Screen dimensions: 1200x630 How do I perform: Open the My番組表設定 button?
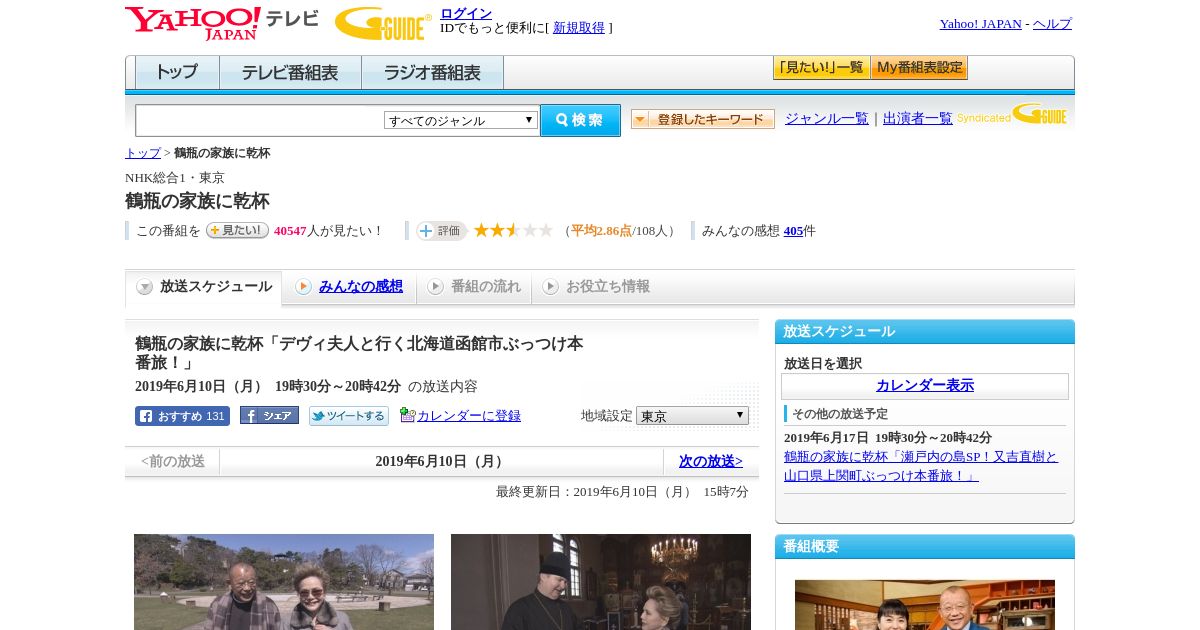[x=919, y=68]
